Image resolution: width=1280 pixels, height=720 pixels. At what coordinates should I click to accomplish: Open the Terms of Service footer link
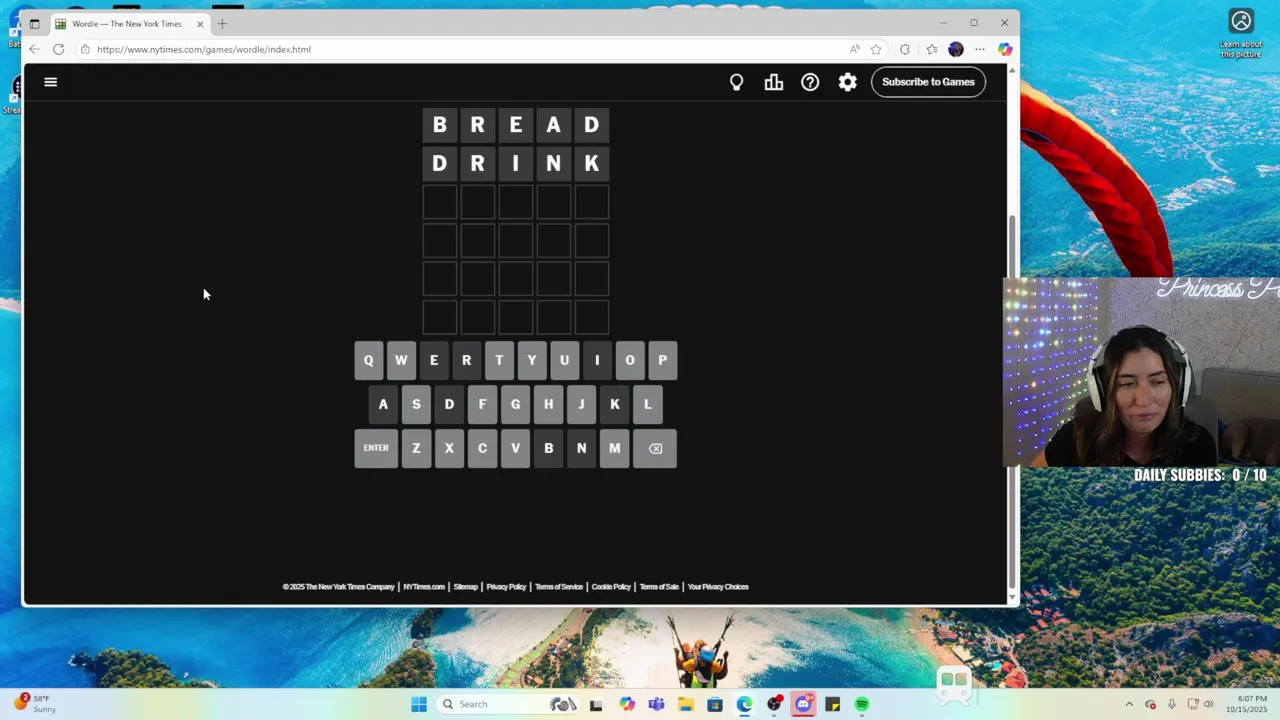(x=559, y=587)
